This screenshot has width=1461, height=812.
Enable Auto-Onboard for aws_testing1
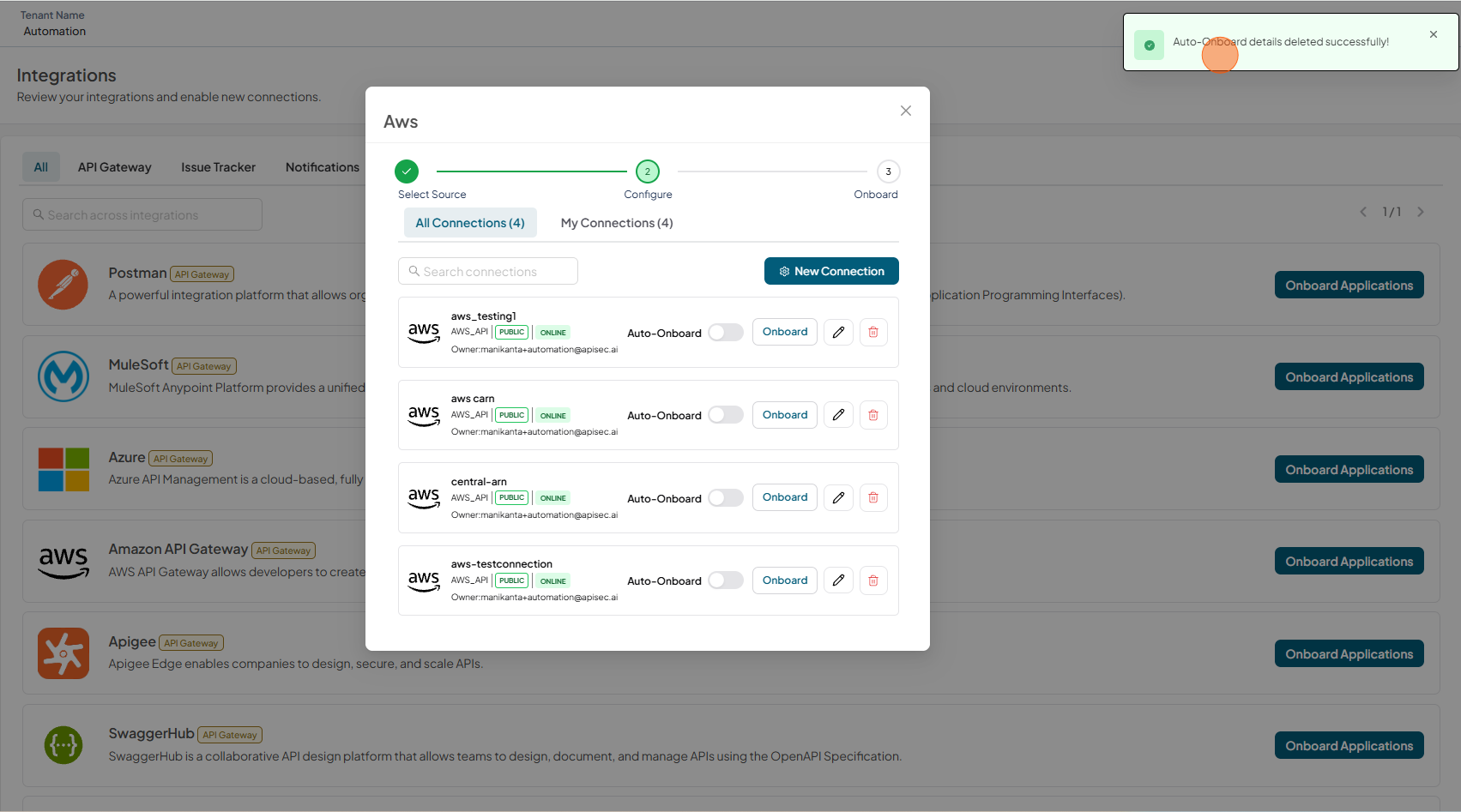(726, 333)
